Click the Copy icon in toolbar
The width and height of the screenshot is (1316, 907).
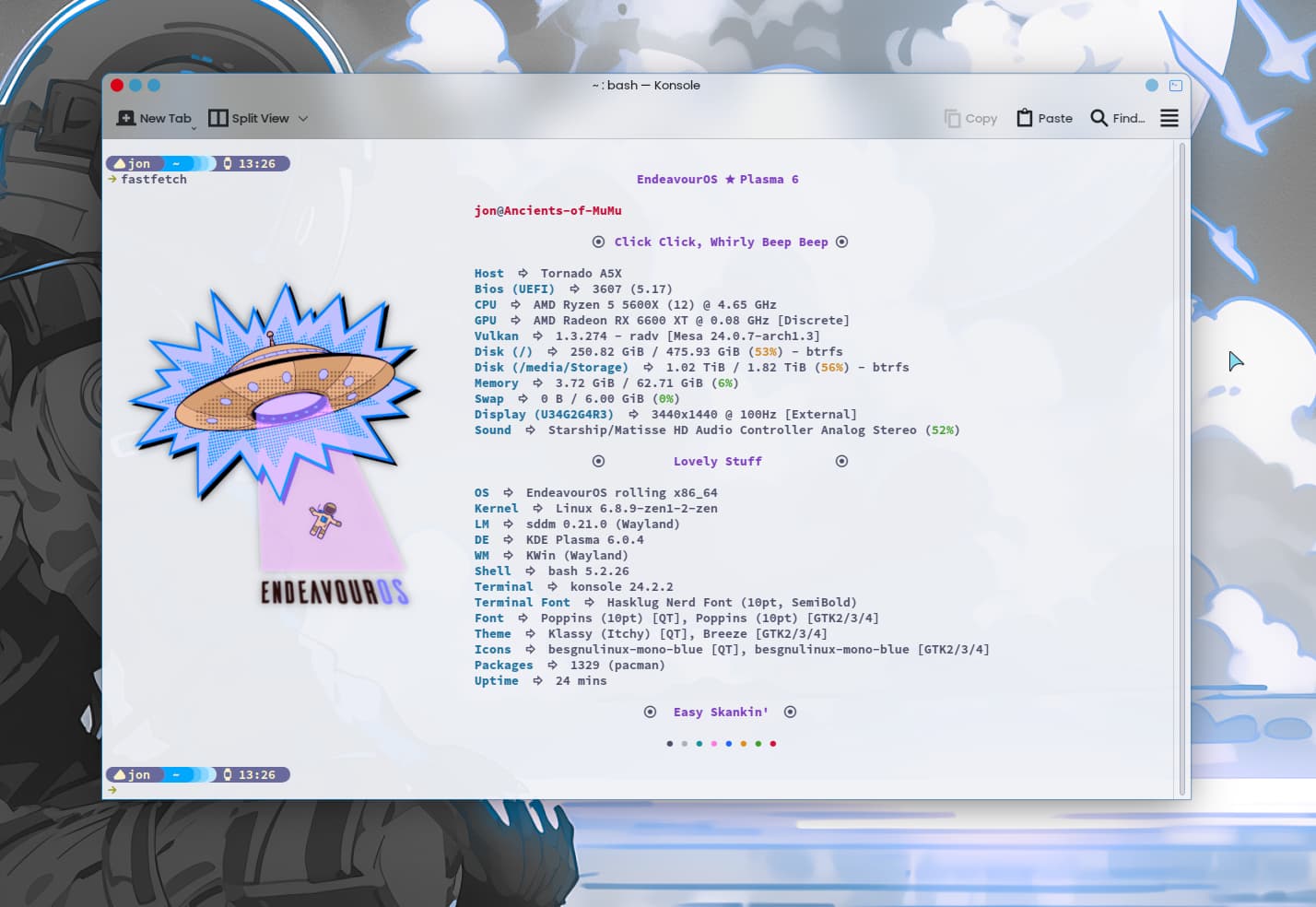click(x=952, y=118)
